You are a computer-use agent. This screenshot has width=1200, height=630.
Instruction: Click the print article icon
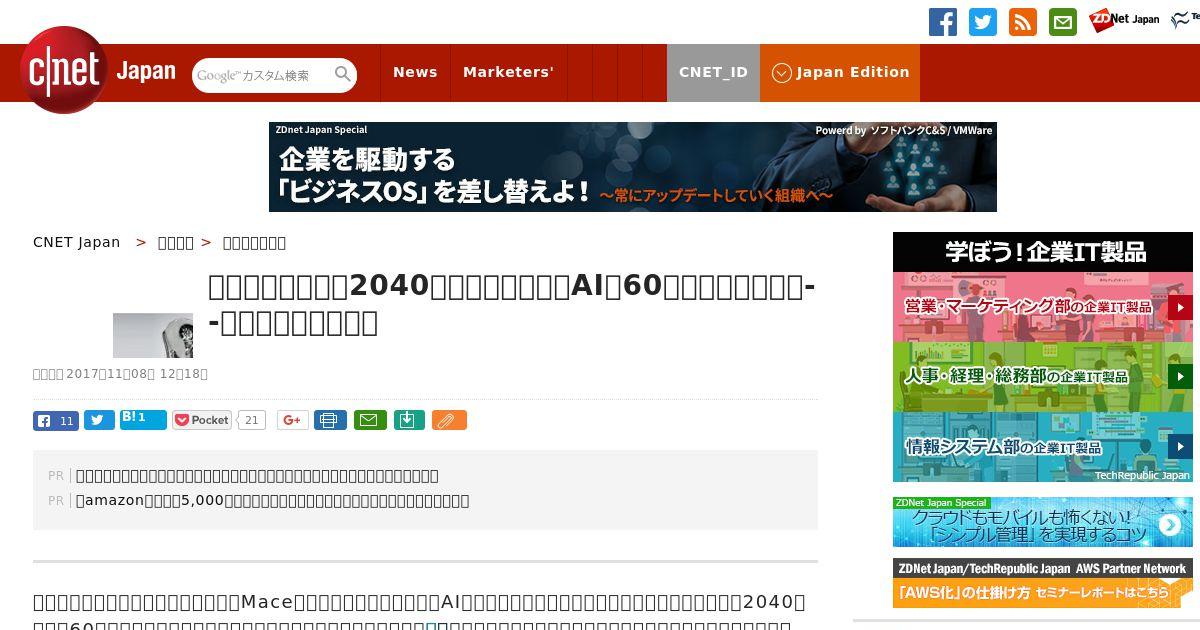click(x=330, y=420)
